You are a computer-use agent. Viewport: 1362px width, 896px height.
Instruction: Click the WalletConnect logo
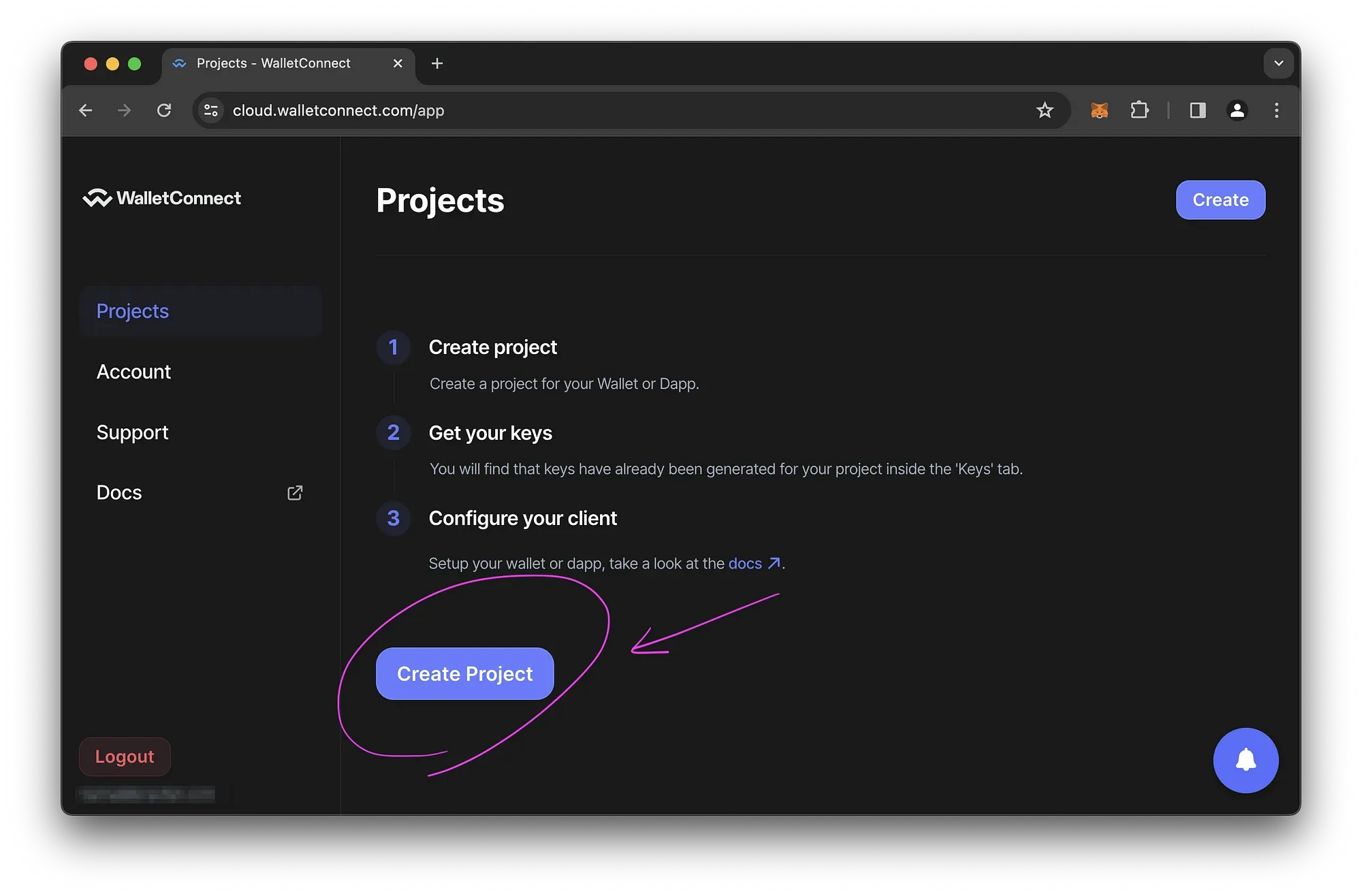[162, 198]
